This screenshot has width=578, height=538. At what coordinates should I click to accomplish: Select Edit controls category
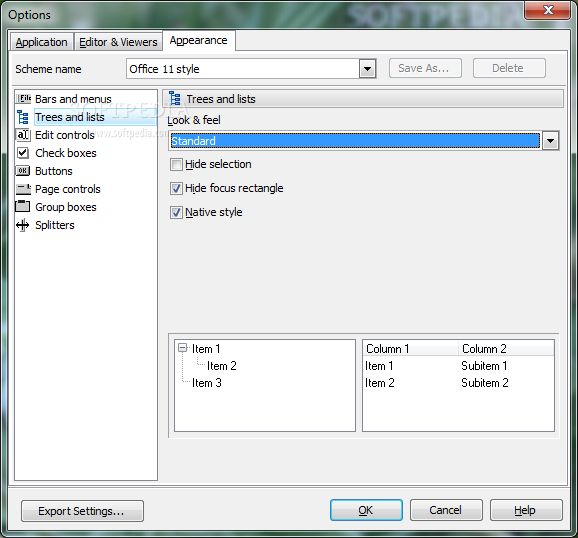point(65,135)
